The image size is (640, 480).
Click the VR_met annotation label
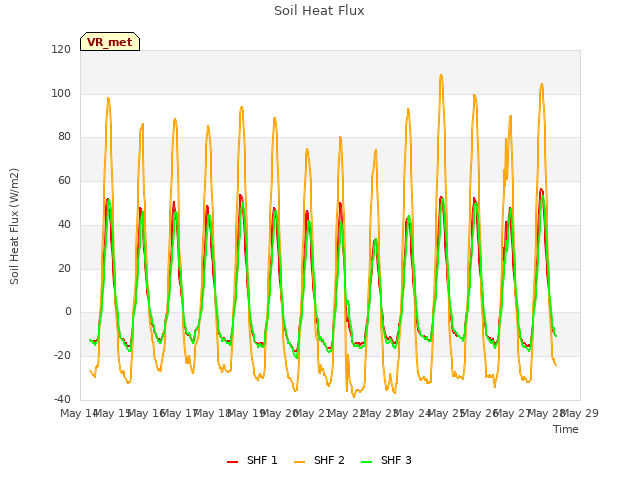110,42
